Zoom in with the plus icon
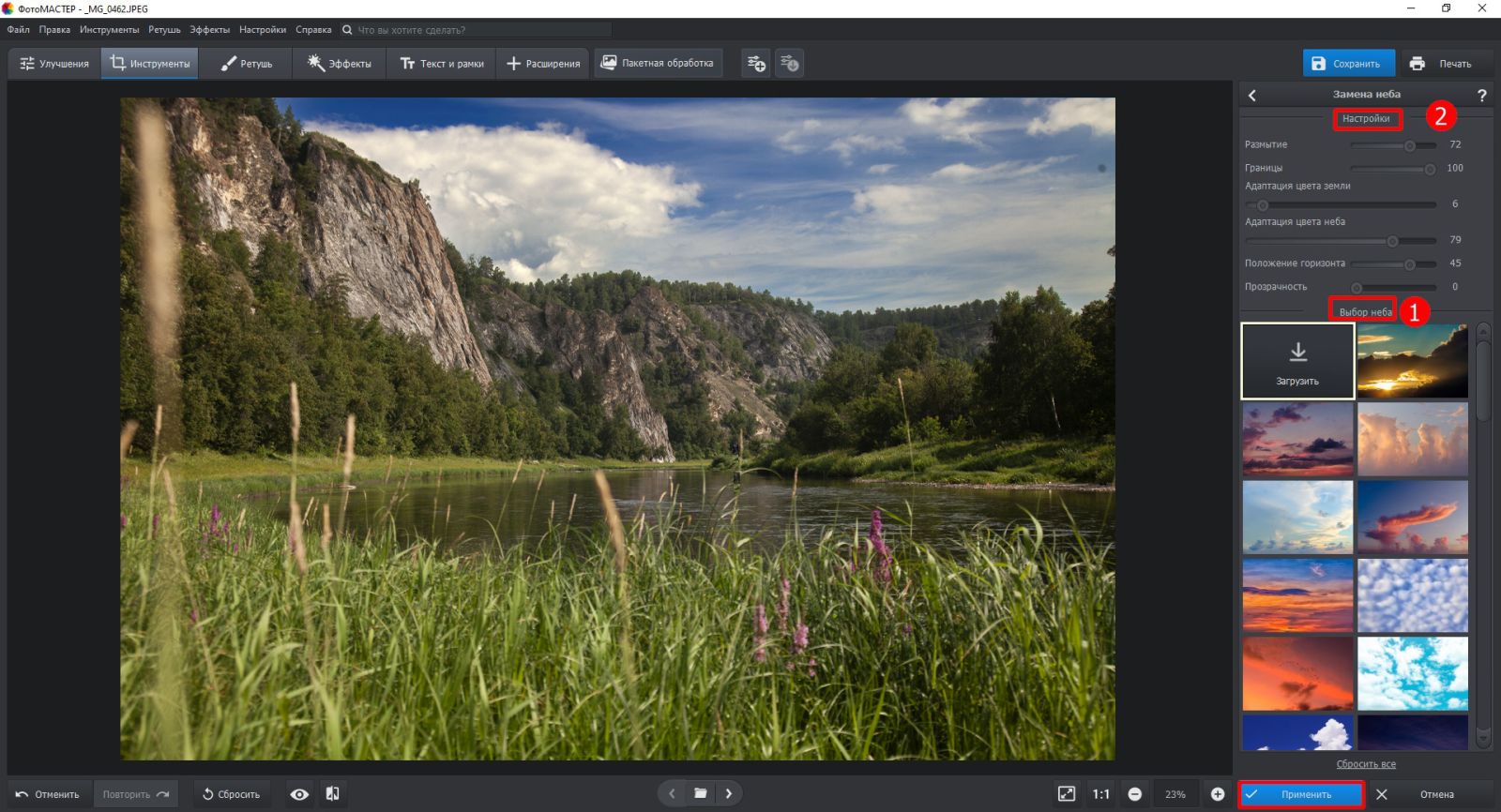Viewport: 1501px width, 812px height. tap(1217, 794)
